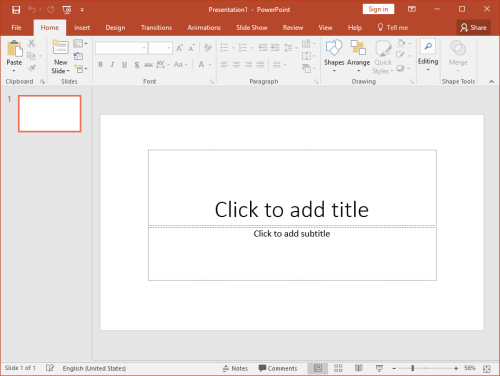
Task: Cut selection using scissors icon
Action: pos(31,43)
